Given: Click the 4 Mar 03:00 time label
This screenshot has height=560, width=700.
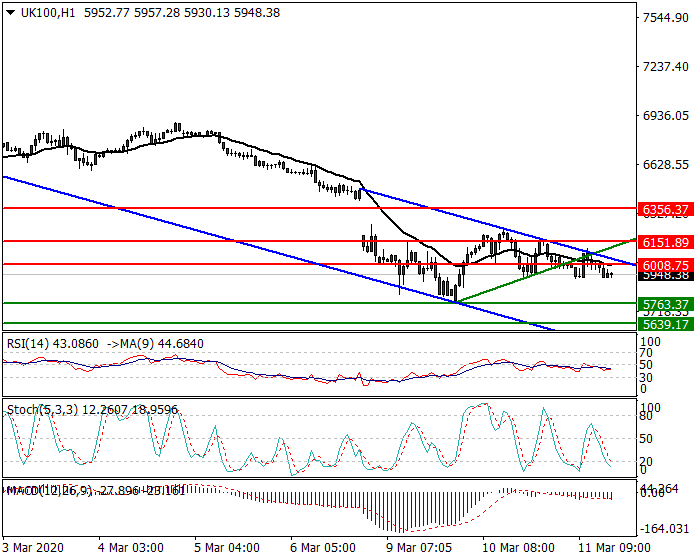Looking at the screenshot, I should (x=131, y=547).
